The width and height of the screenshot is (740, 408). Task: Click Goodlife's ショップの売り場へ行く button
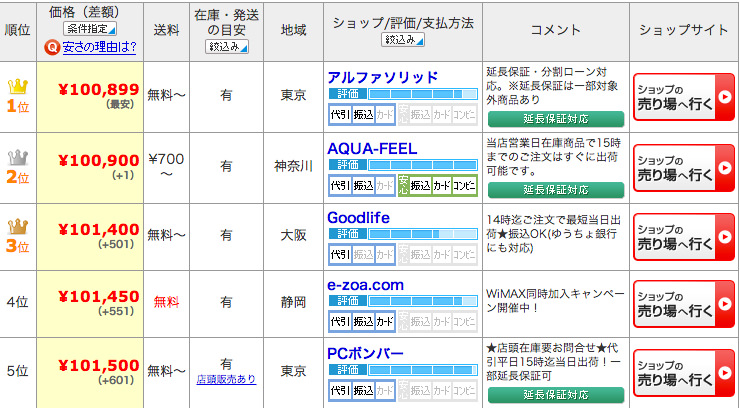click(x=683, y=237)
